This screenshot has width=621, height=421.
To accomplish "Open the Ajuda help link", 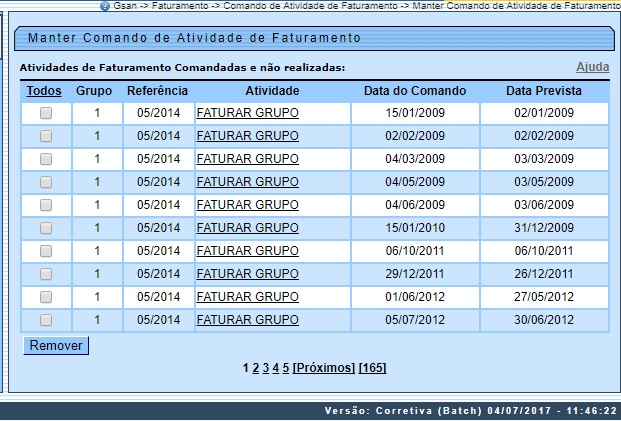I will point(592,67).
